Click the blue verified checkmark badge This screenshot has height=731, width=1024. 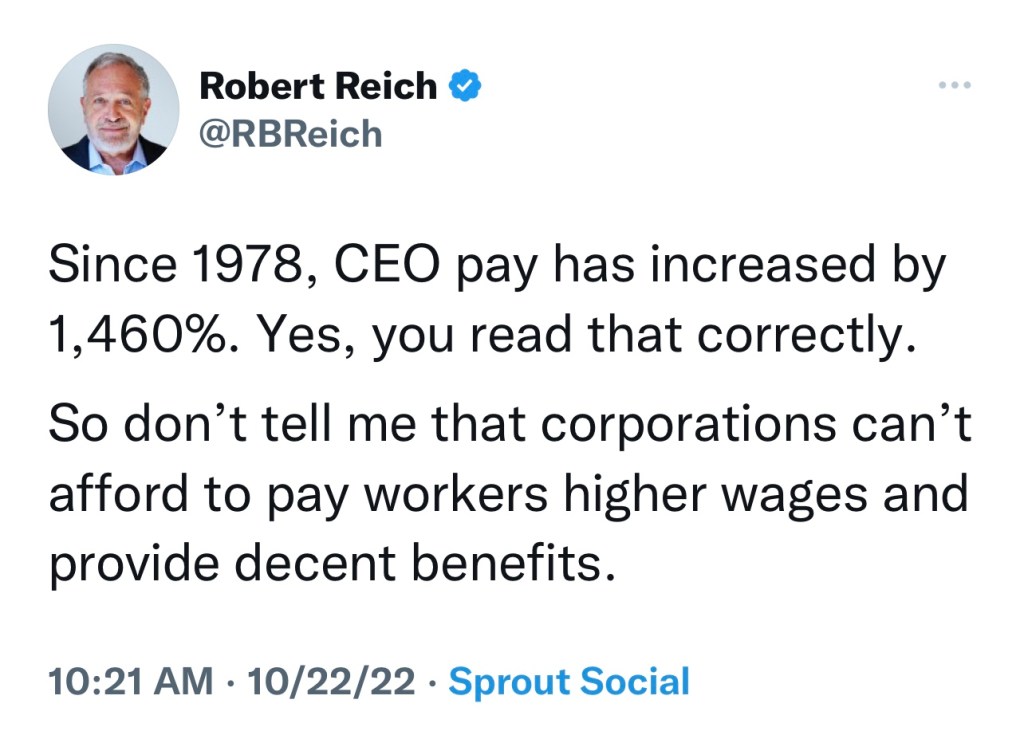pyautogui.click(x=464, y=87)
